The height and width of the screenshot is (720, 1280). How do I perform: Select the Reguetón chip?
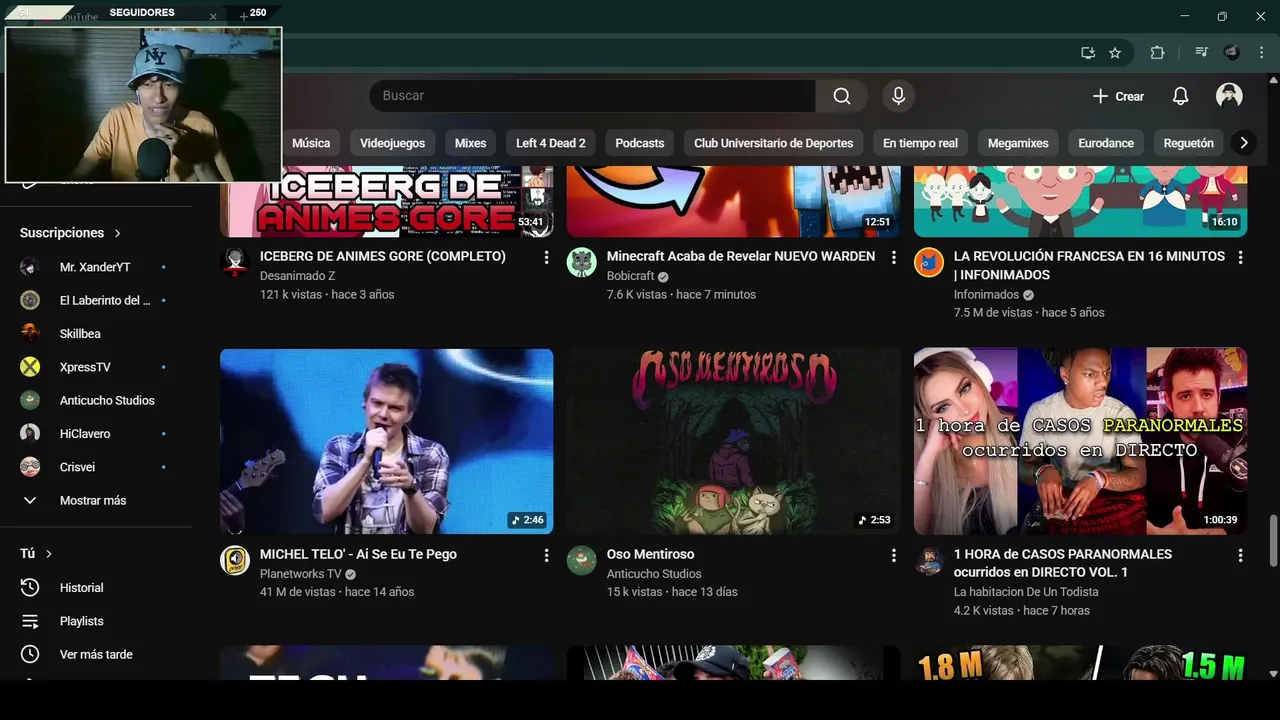coord(1189,143)
